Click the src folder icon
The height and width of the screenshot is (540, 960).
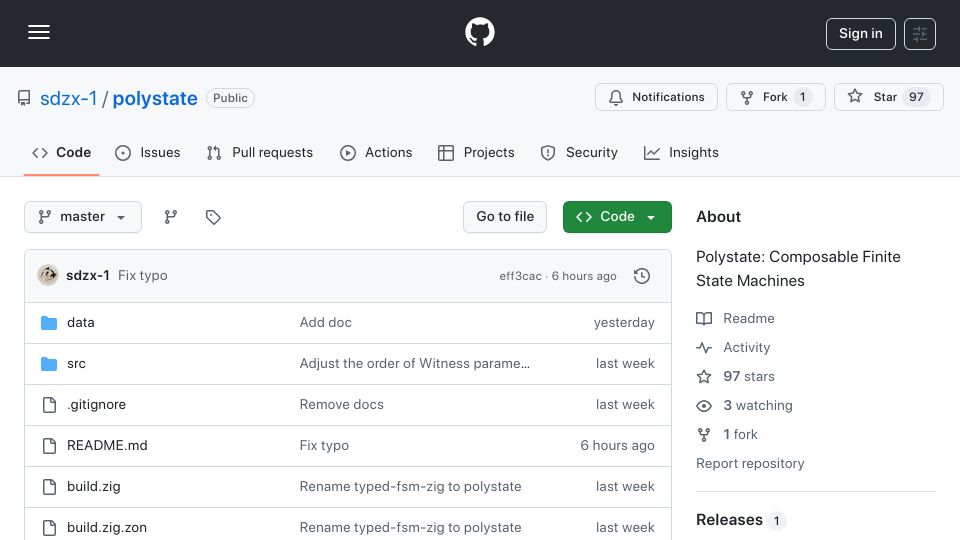coord(49,364)
